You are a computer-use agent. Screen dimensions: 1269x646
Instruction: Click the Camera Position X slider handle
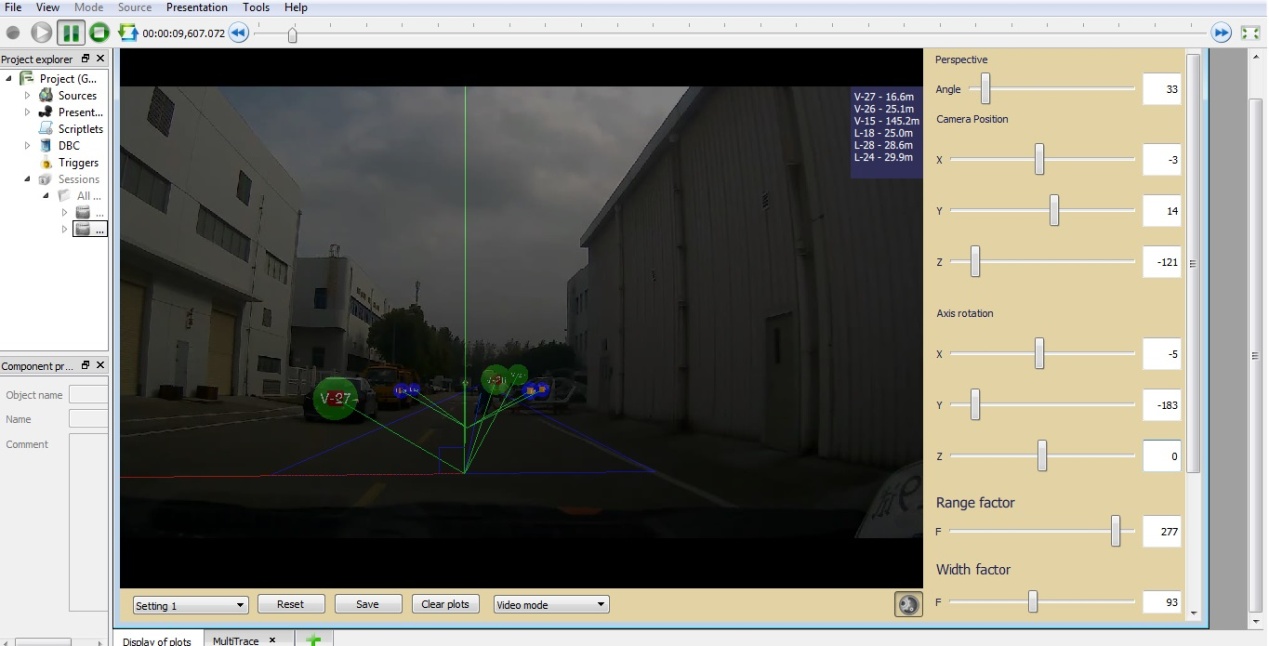1039,158
